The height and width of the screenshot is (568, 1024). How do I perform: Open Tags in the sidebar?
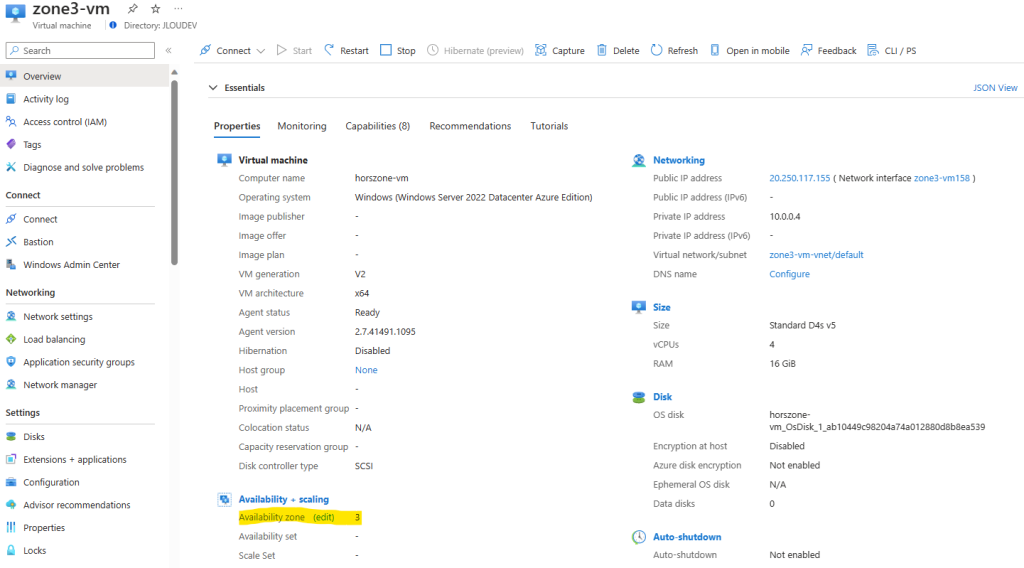(x=32, y=144)
